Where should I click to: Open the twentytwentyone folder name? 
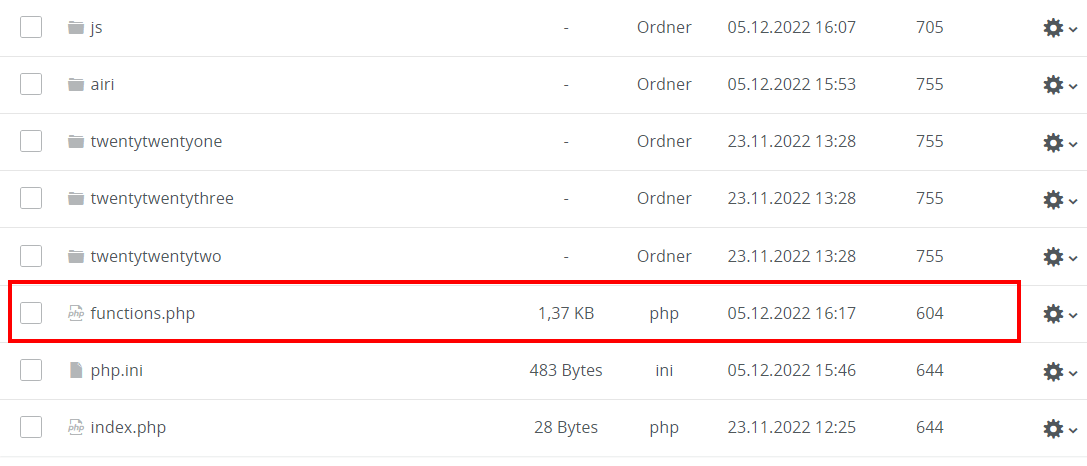pos(156,142)
